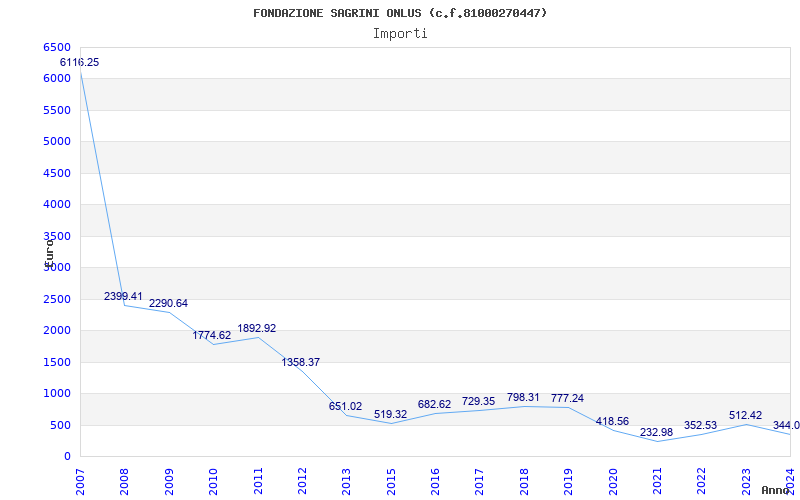Click the 4500 y-axis tick label
Screen dimensions: 800x500
point(56,173)
